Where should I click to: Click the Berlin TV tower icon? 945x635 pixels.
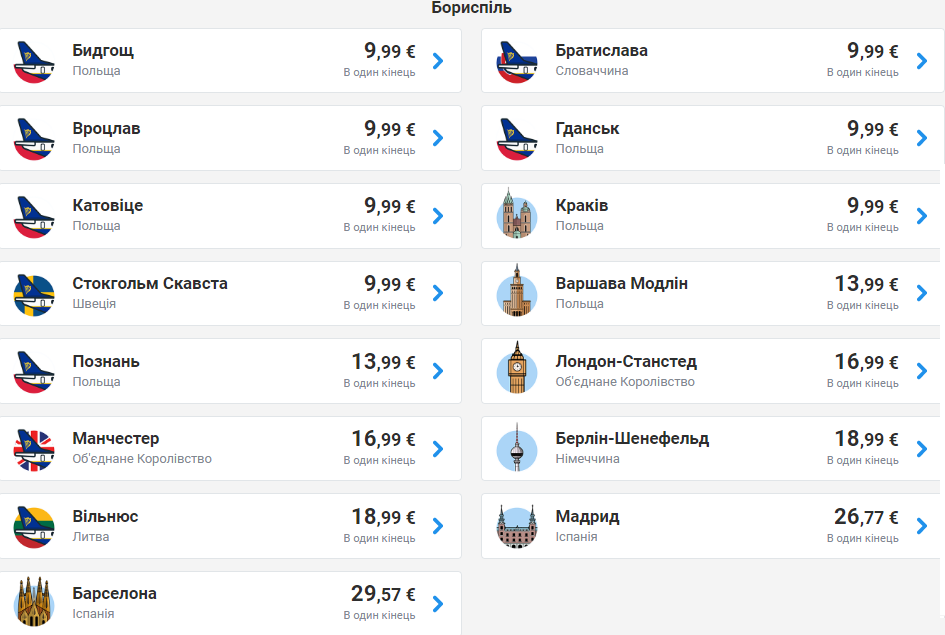[517, 448]
